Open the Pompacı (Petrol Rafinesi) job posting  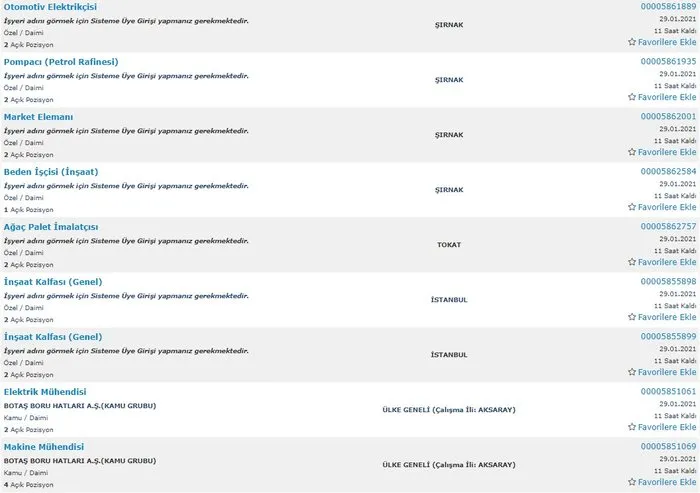tap(61, 62)
